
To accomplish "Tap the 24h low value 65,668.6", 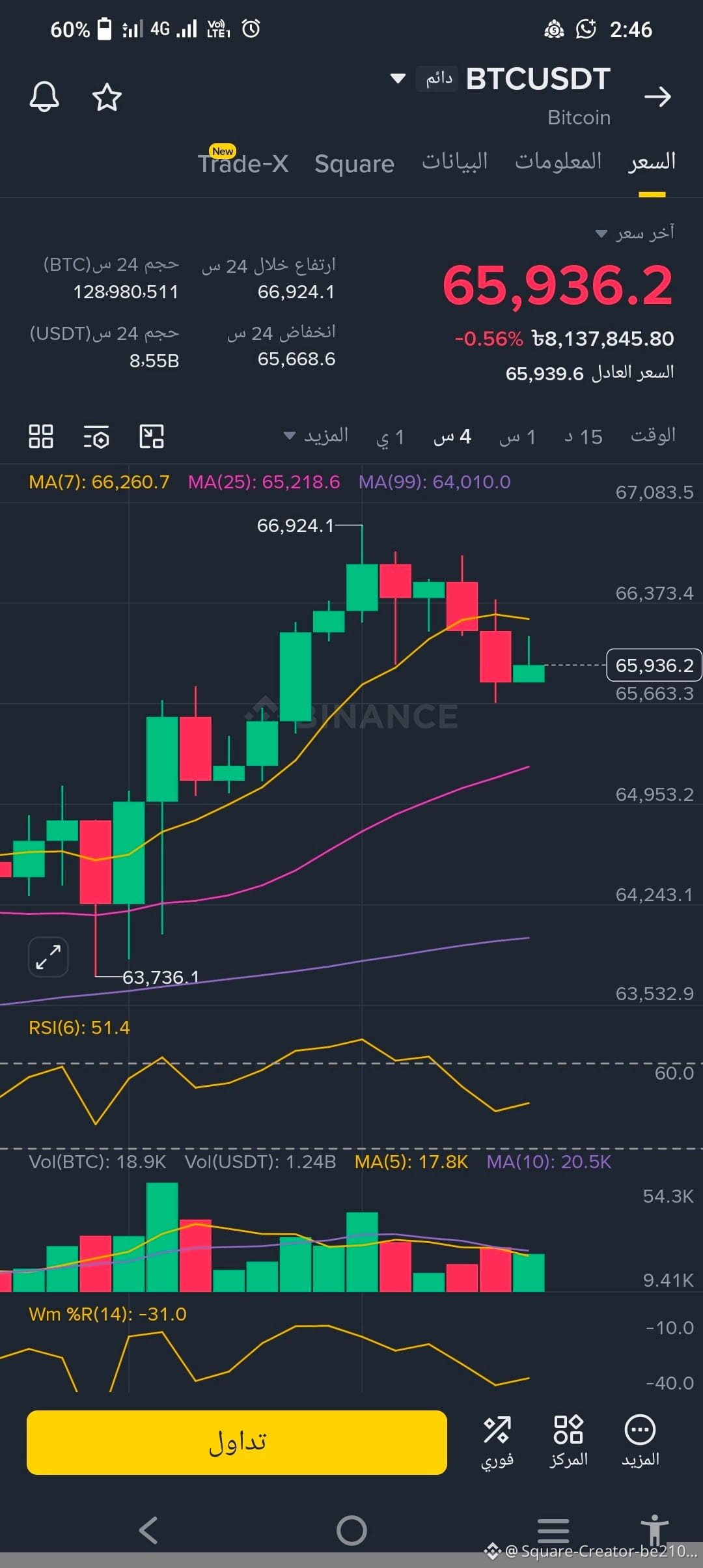I will click(296, 359).
